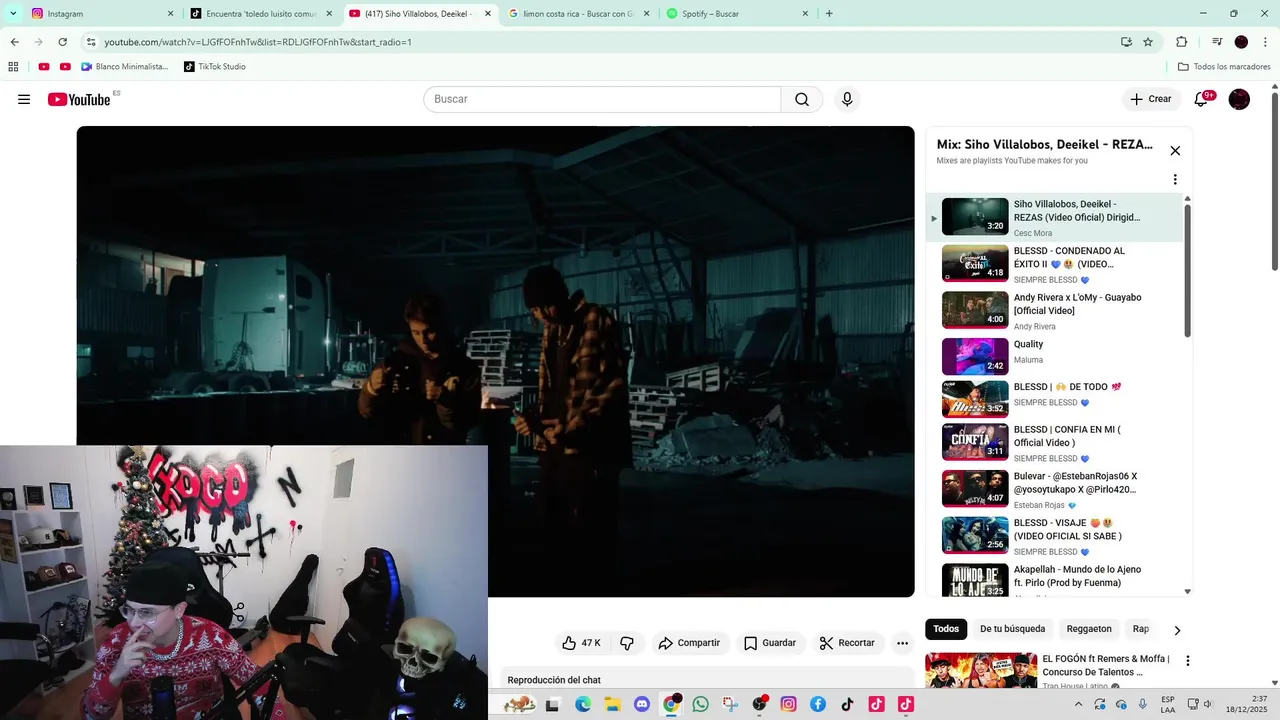Open File Explorer from the taskbar
Image resolution: width=1280 pixels, height=720 pixels.
(612, 704)
